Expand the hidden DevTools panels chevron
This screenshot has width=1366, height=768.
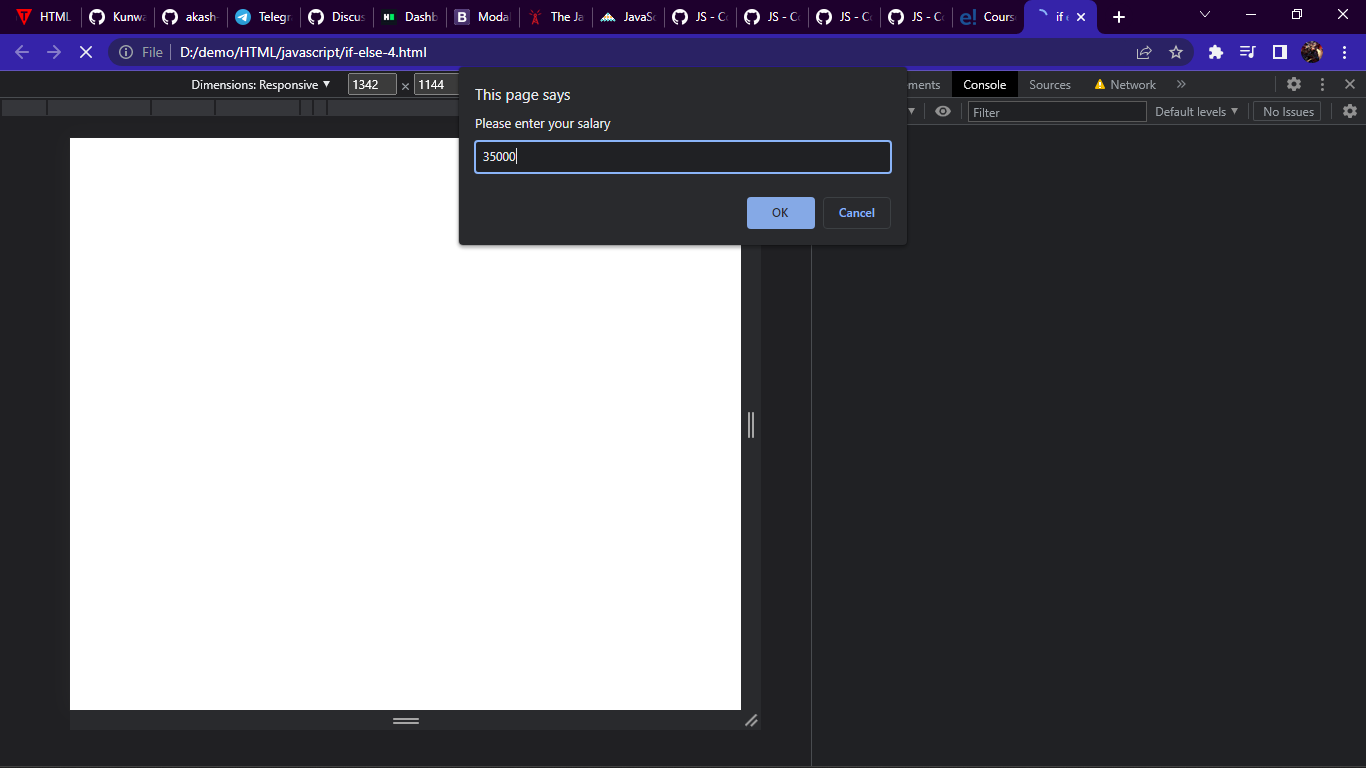click(1181, 84)
